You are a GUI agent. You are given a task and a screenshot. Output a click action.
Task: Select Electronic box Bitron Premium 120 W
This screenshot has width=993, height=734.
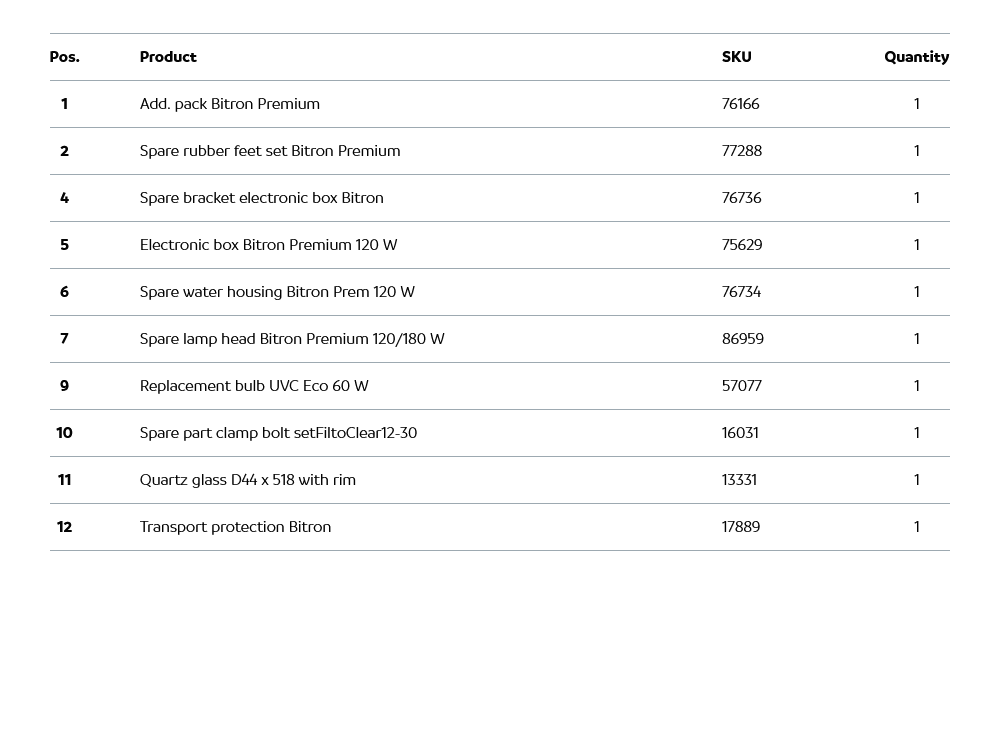[x=269, y=245]
